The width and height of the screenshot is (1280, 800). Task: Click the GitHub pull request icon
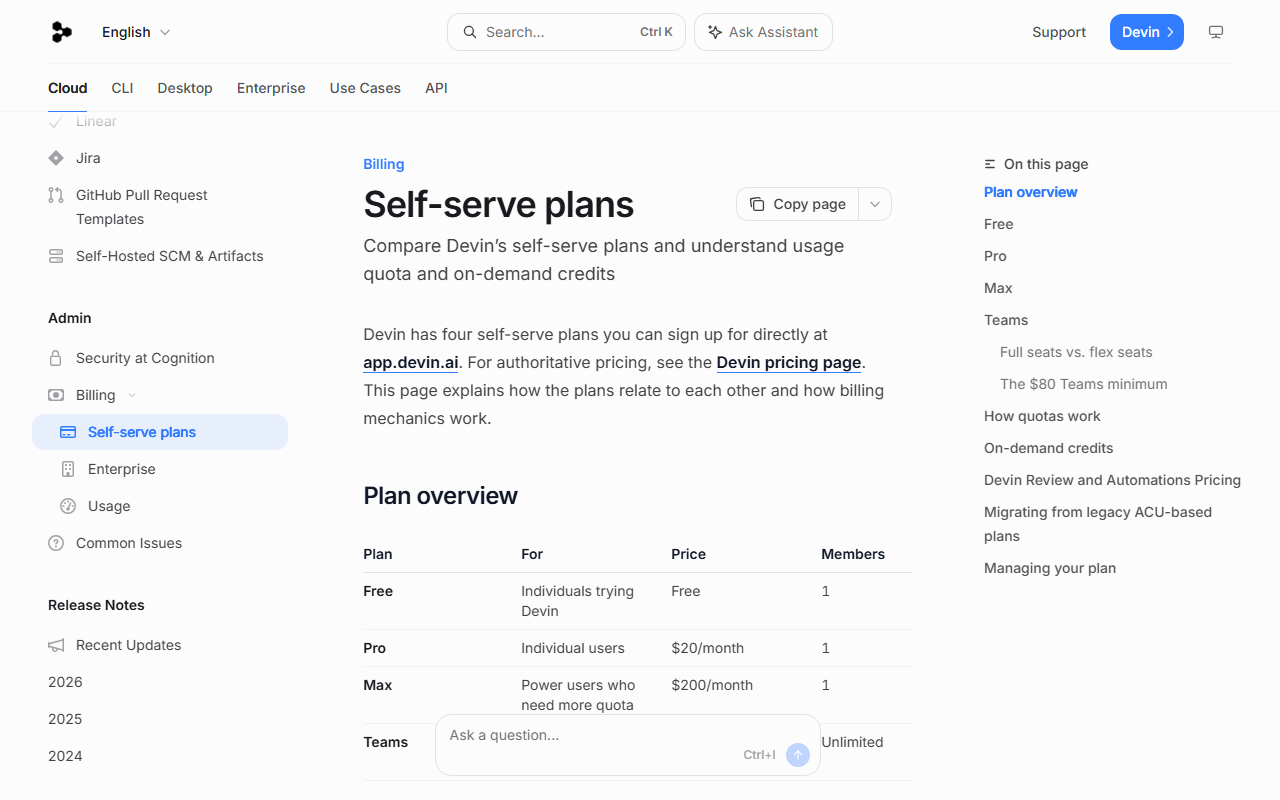click(56, 195)
